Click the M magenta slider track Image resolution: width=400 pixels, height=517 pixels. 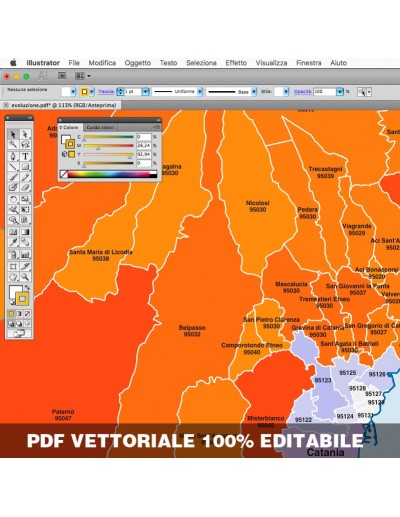coord(108,145)
